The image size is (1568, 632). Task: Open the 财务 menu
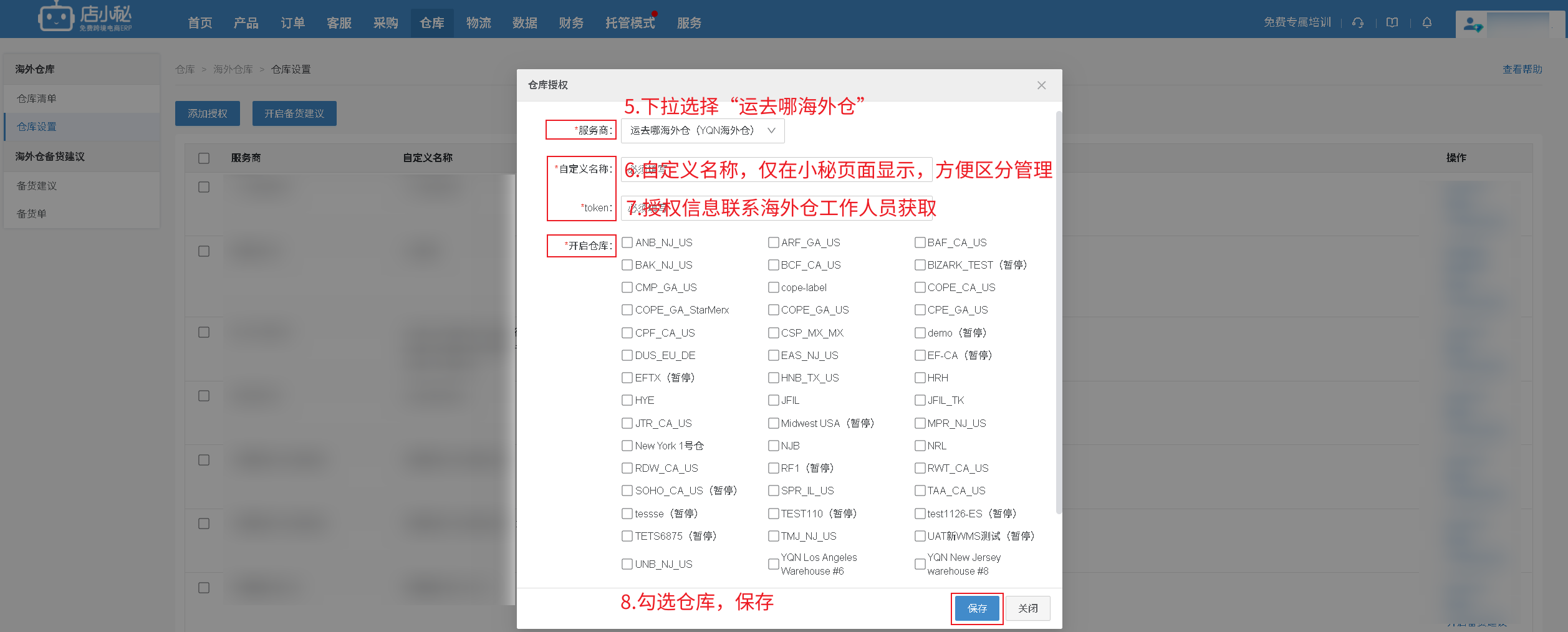(572, 23)
